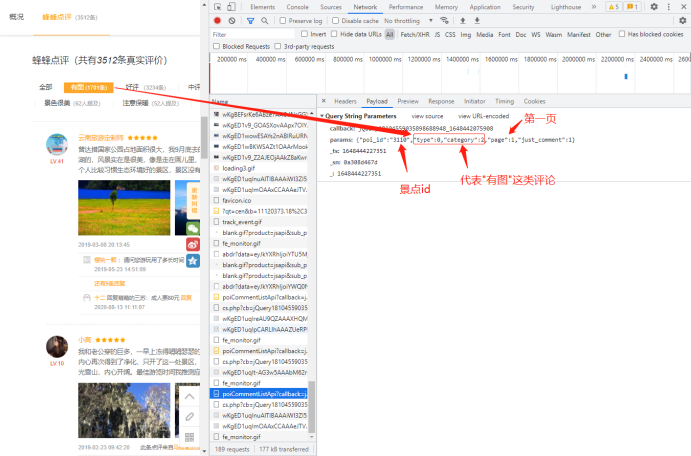Show more DevTools tabs chevron

click(594, 7)
